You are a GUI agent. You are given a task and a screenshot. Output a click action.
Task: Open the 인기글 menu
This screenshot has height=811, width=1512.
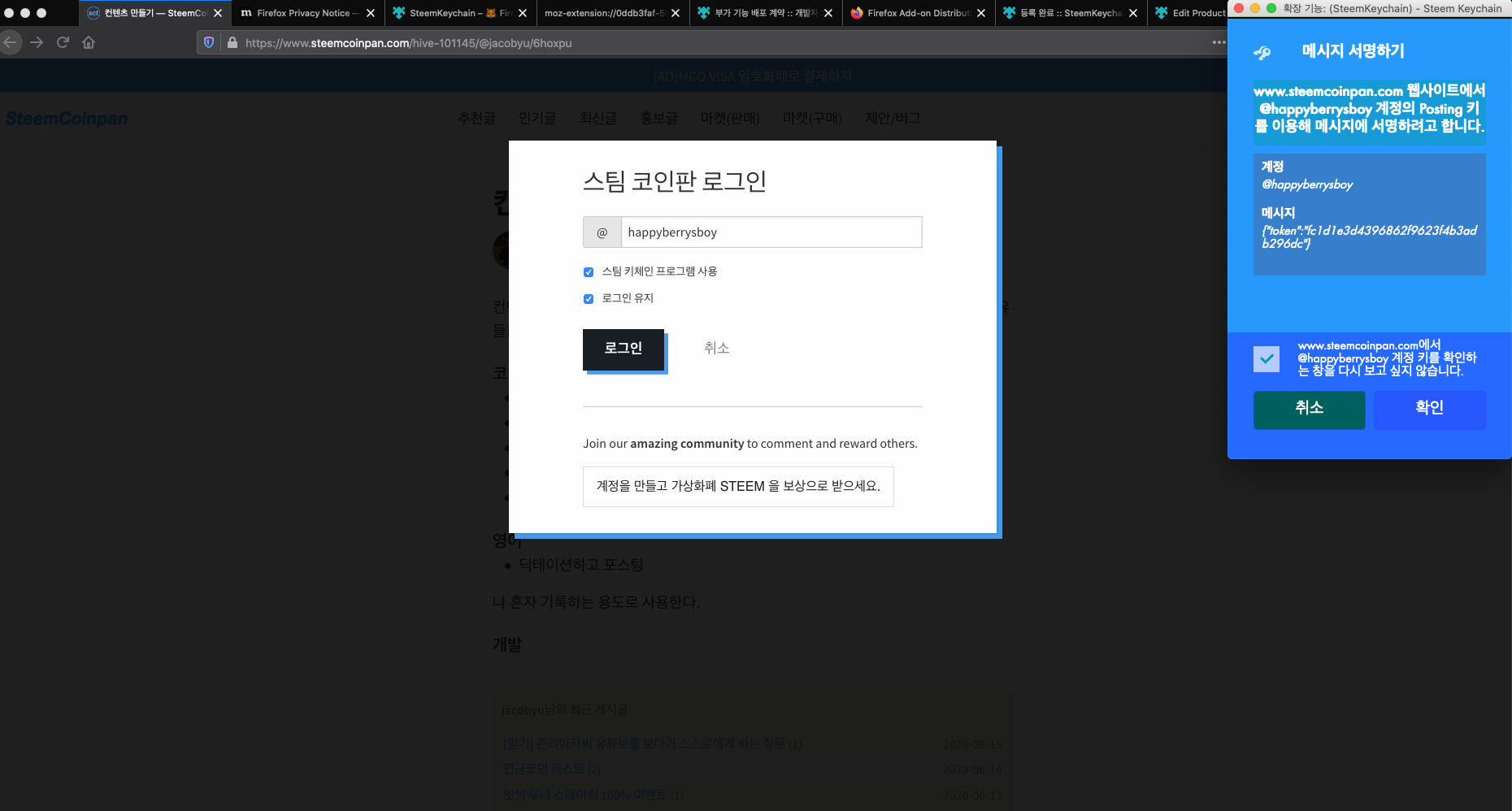coord(538,119)
